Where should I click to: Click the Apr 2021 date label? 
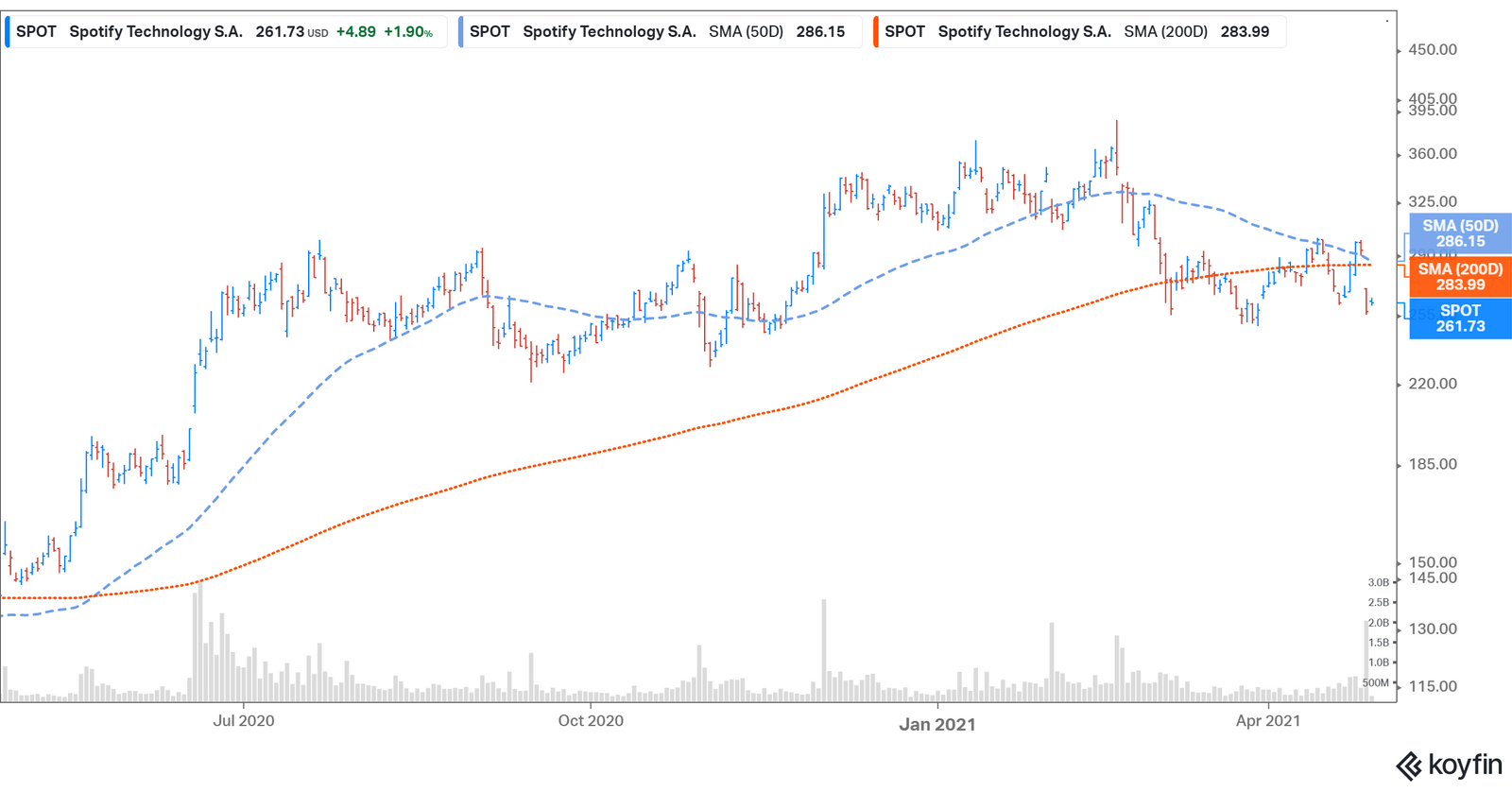(x=1268, y=720)
